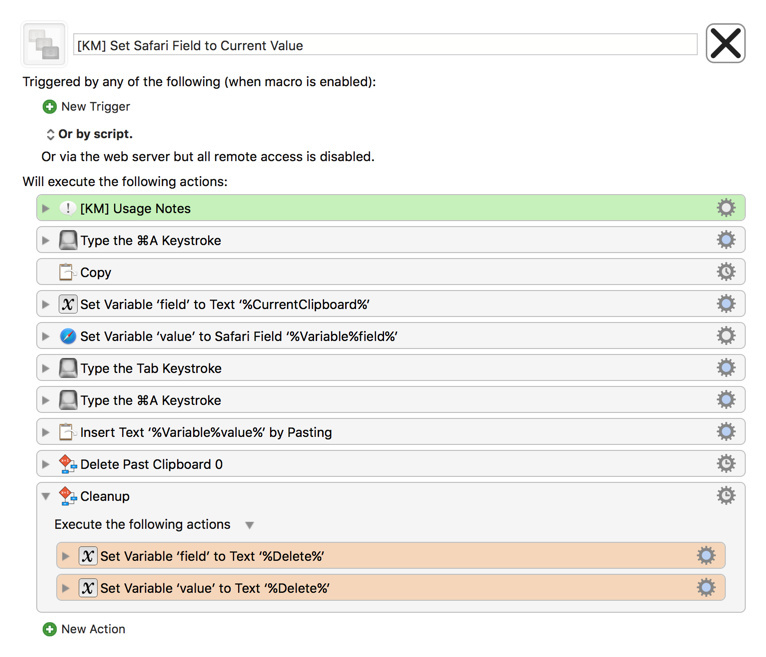Collapse the Cleanup group action
766x657 pixels.
[x=45, y=496]
